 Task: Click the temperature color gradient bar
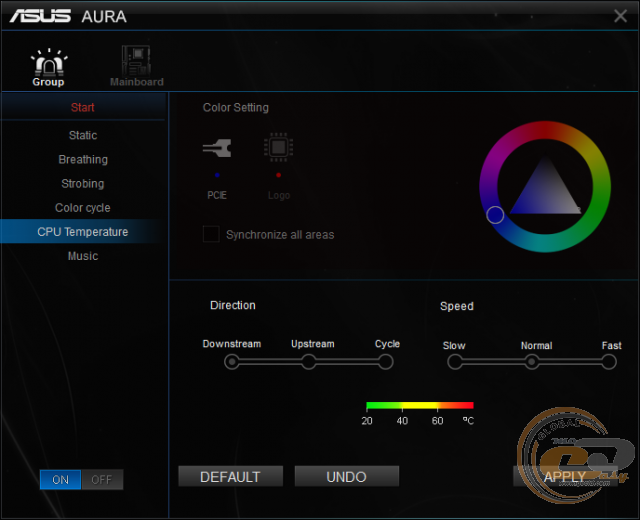pos(420,405)
